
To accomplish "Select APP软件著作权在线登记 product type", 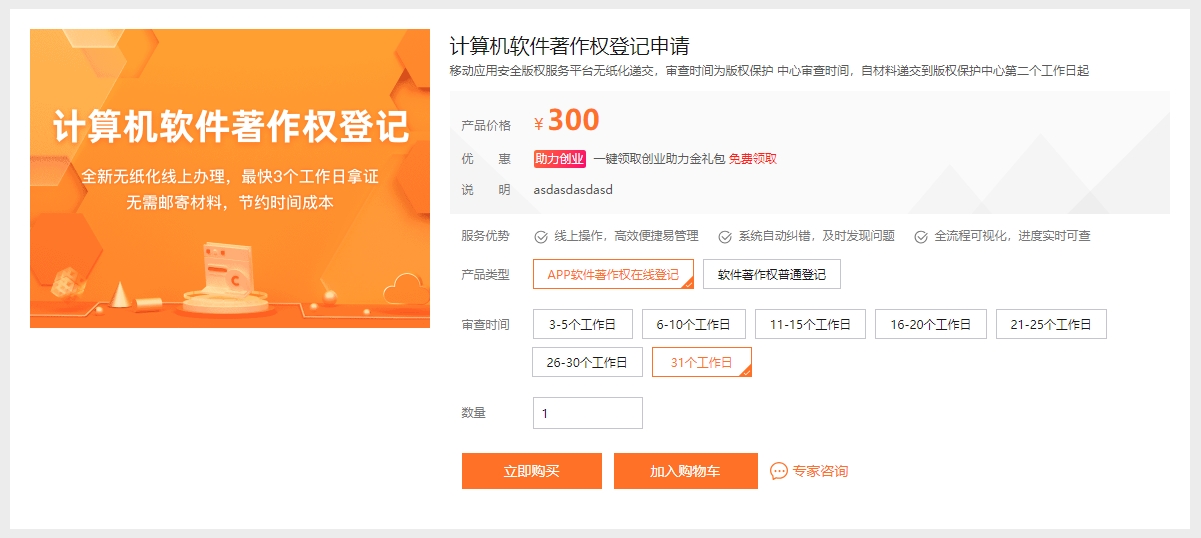I will (613, 274).
